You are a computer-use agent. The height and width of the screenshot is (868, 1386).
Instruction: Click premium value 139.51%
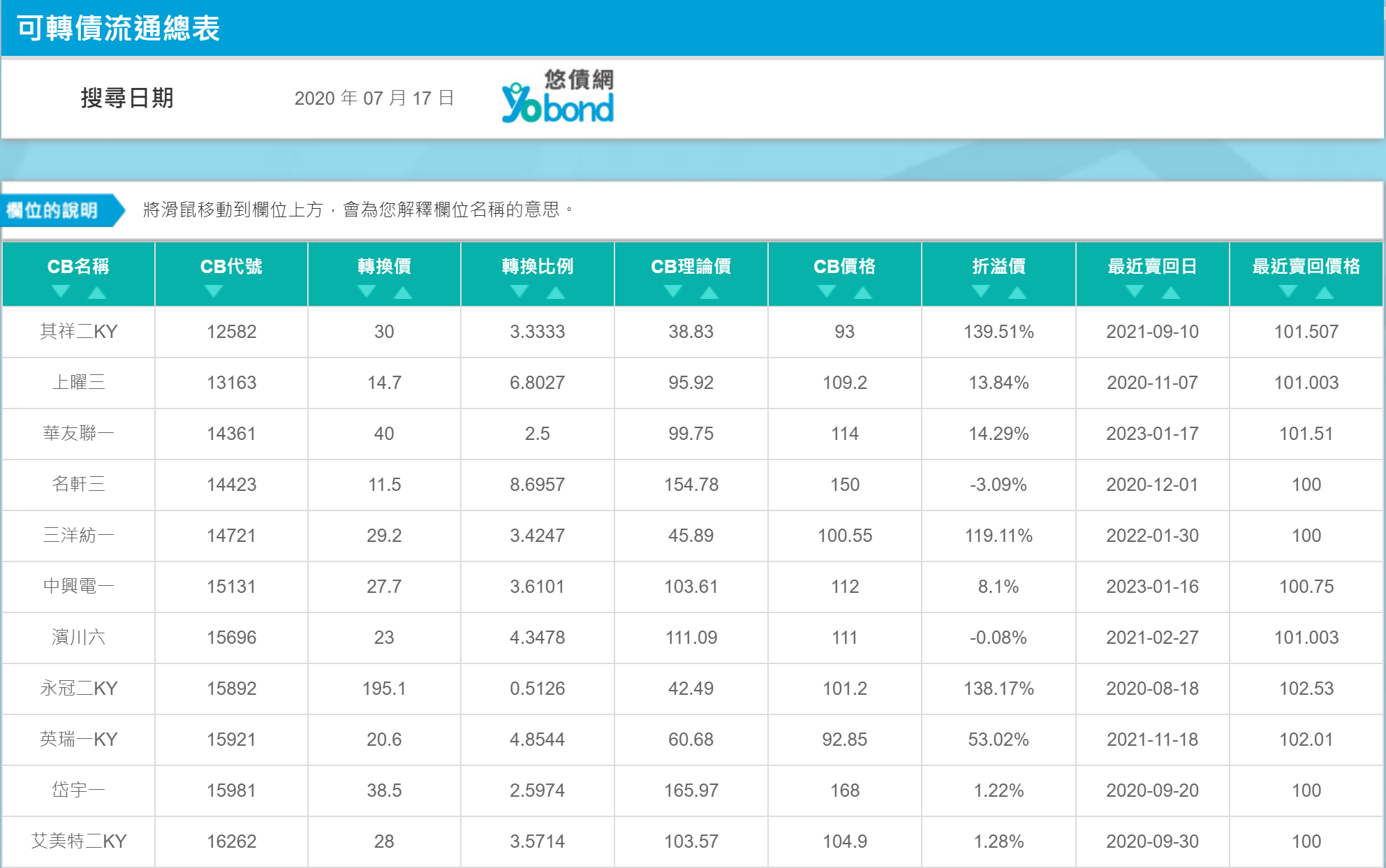tap(999, 332)
